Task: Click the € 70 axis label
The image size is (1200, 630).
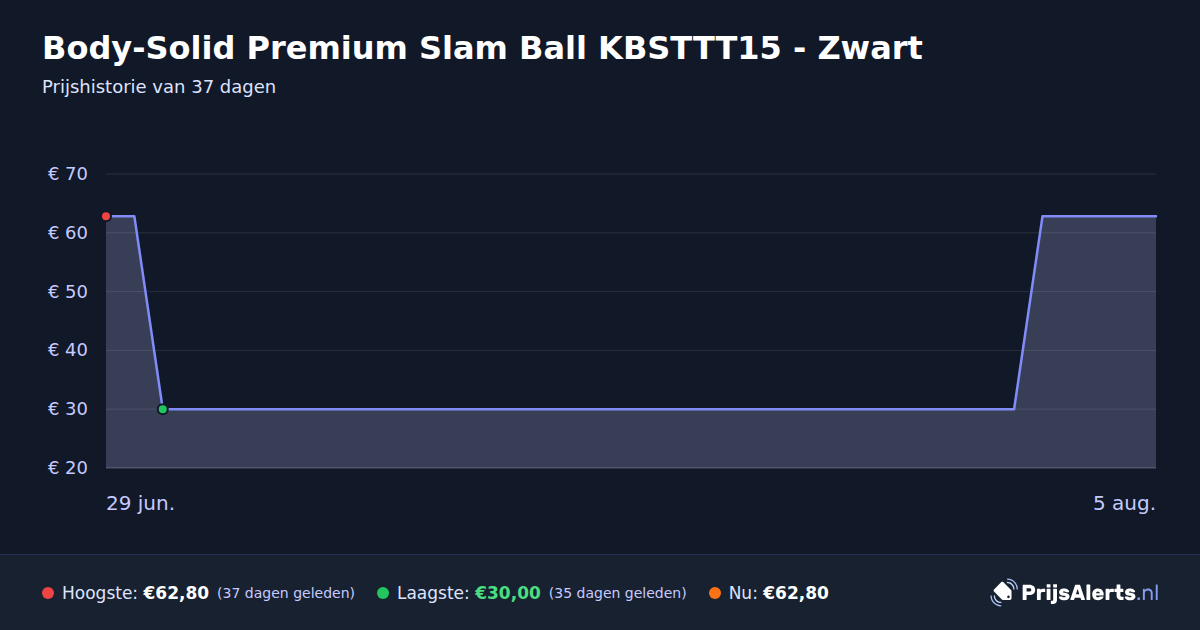Action: (x=68, y=174)
